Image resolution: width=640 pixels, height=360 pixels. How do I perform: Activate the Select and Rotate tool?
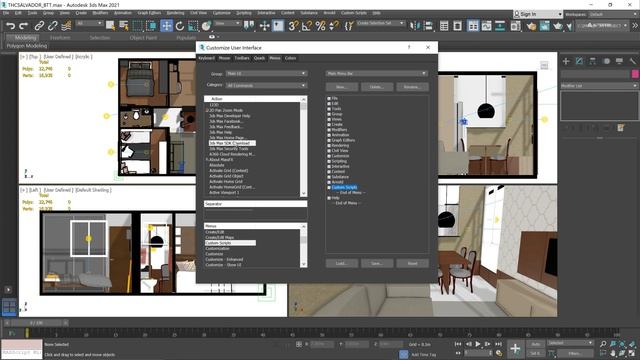(x=180, y=26)
